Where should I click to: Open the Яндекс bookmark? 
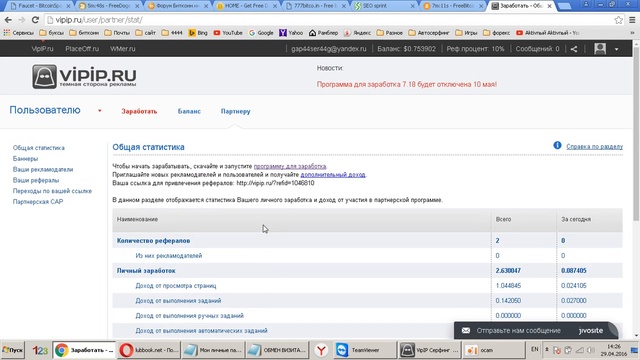click(357, 33)
